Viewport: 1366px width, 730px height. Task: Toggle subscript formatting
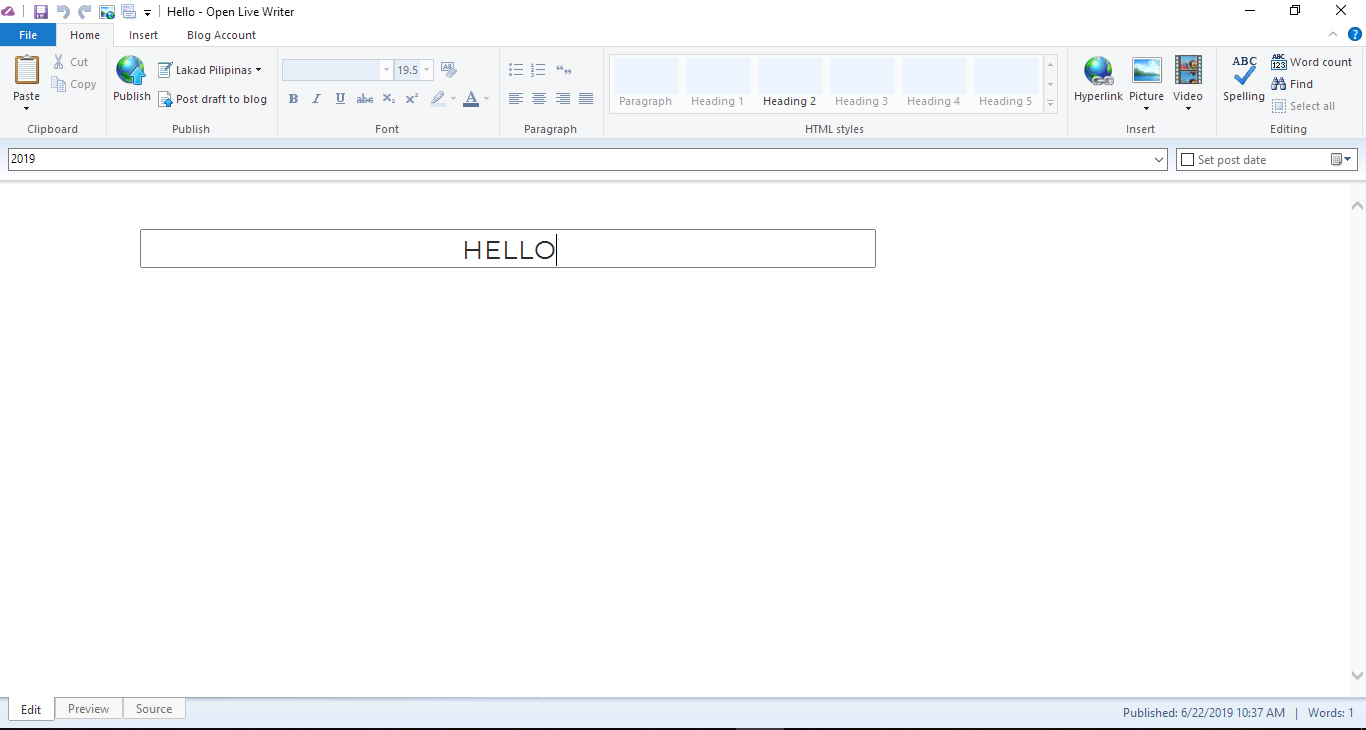coord(389,99)
